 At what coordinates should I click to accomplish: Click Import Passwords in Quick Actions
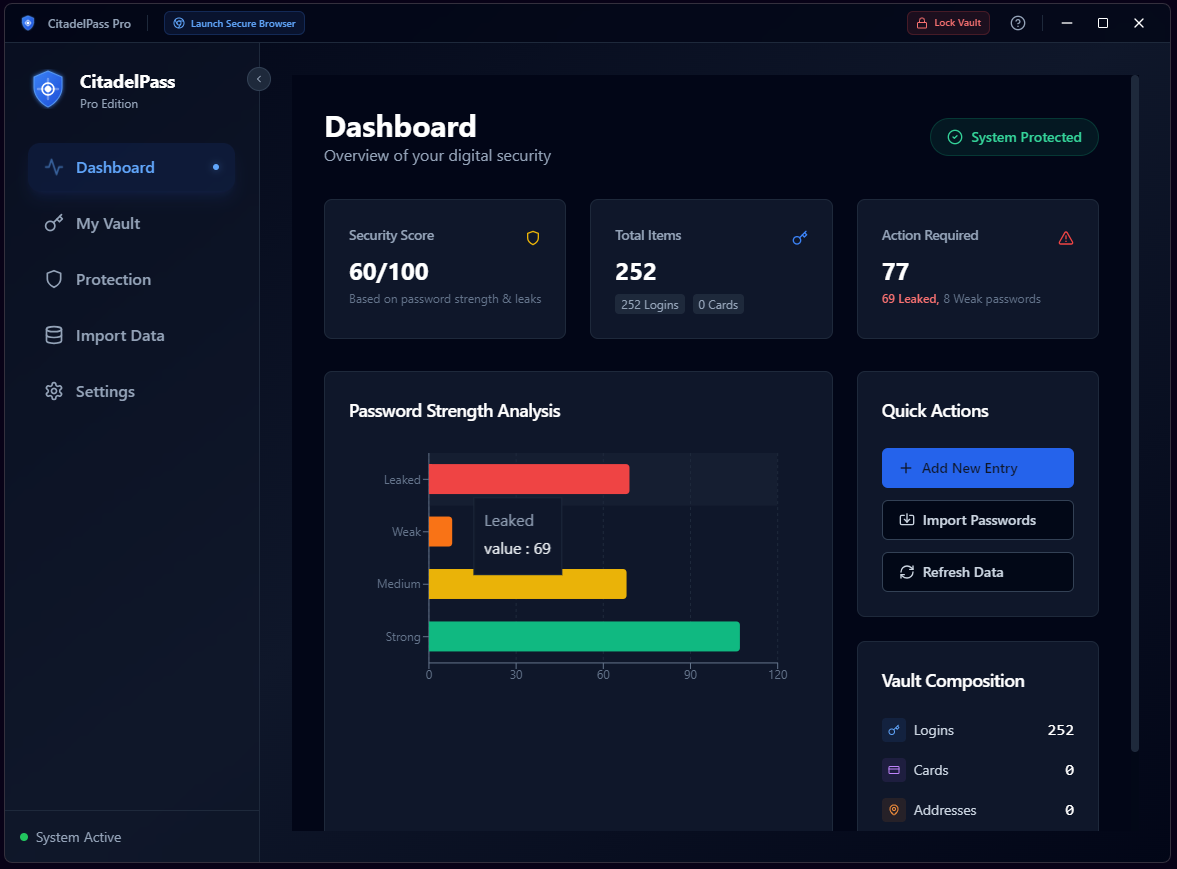coord(977,520)
